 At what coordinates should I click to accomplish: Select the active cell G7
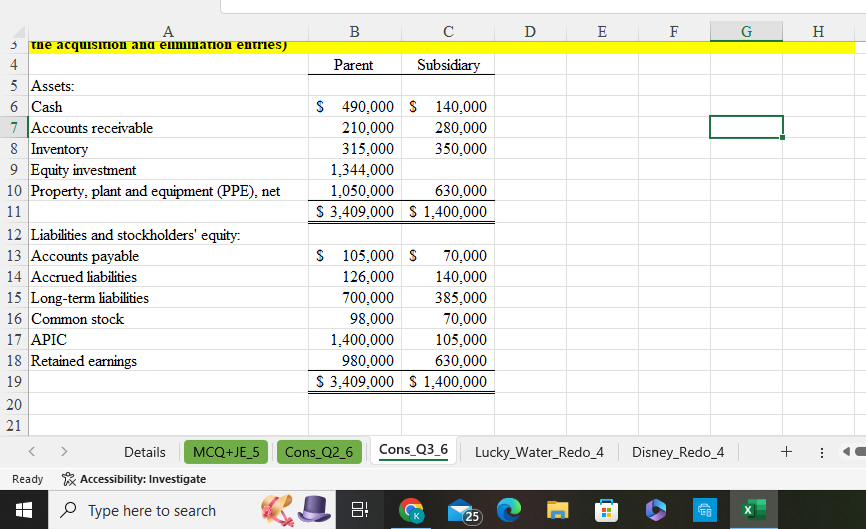(x=746, y=127)
